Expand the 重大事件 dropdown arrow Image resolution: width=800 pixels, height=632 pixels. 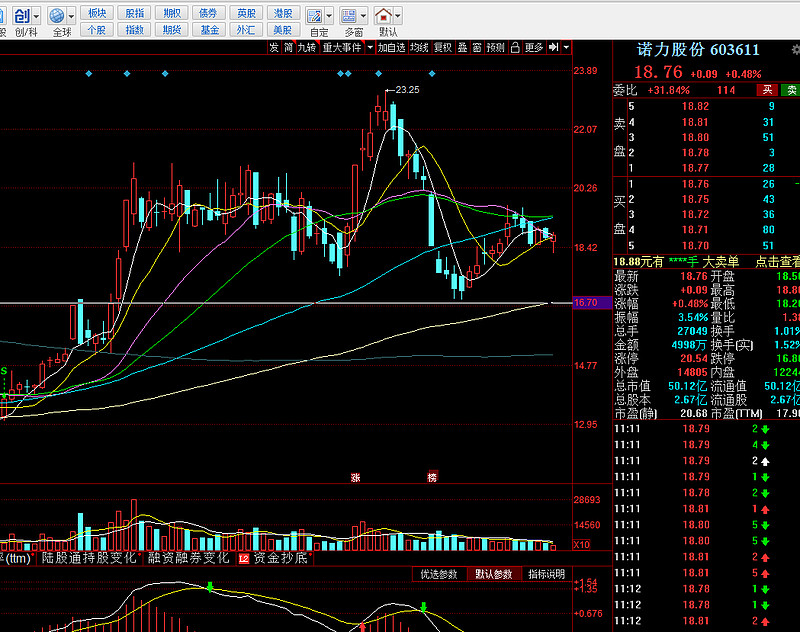click(x=368, y=47)
